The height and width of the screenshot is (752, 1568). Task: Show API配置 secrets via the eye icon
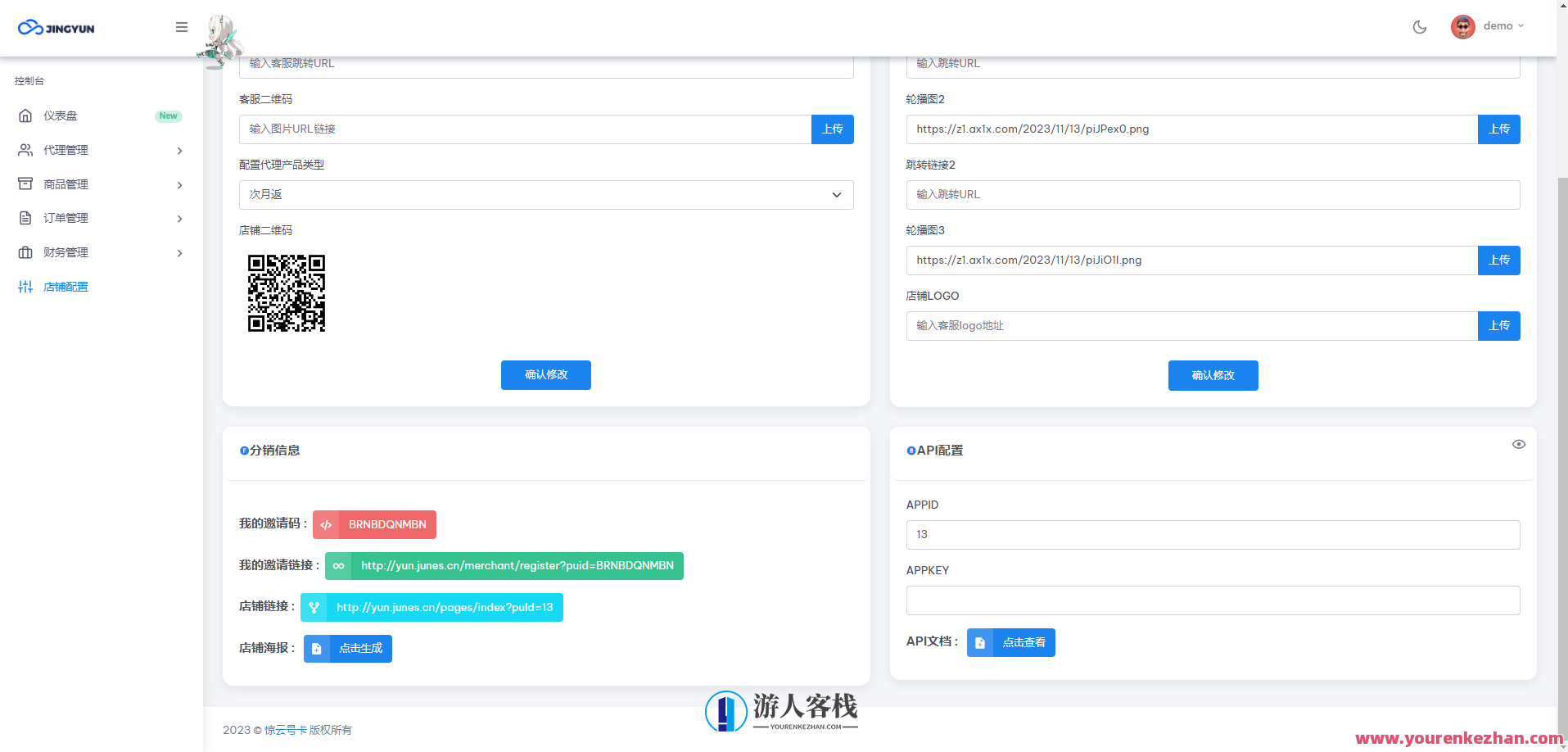pyautogui.click(x=1519, y=444)
